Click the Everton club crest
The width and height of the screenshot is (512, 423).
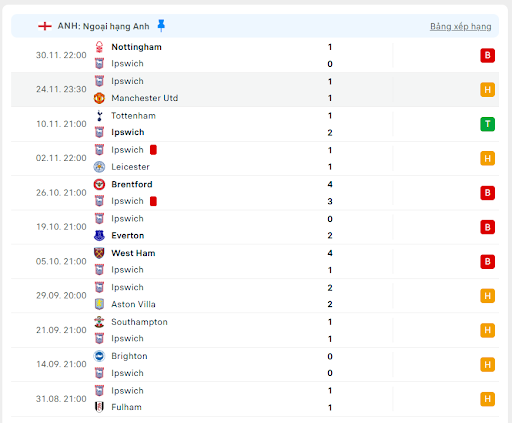click(x=99, y=236)
